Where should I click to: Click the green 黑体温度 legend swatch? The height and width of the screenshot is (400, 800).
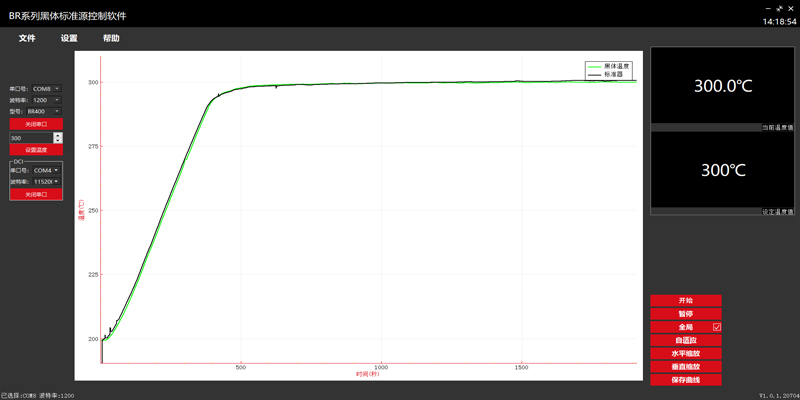595,66
